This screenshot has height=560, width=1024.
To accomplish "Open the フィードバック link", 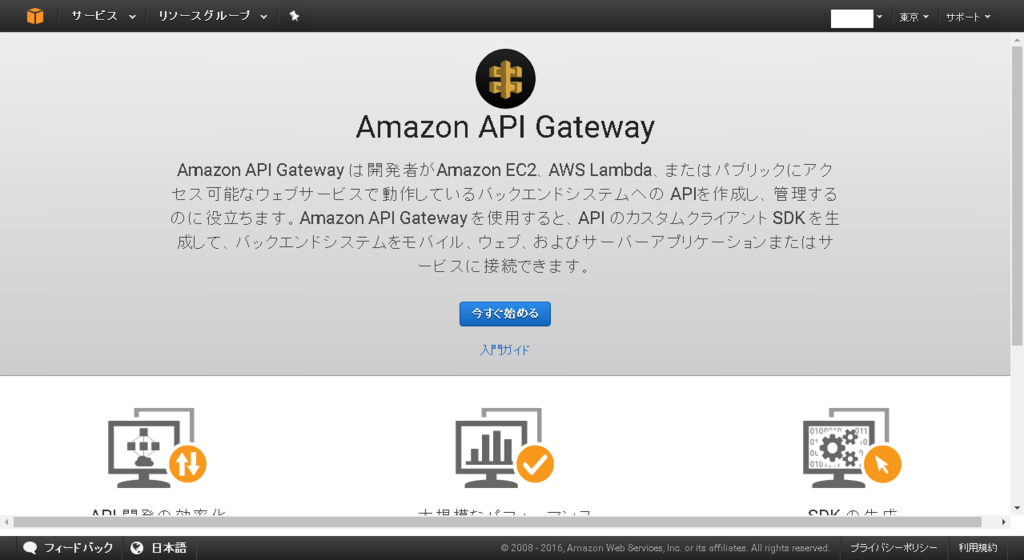I will click(78, 548).
